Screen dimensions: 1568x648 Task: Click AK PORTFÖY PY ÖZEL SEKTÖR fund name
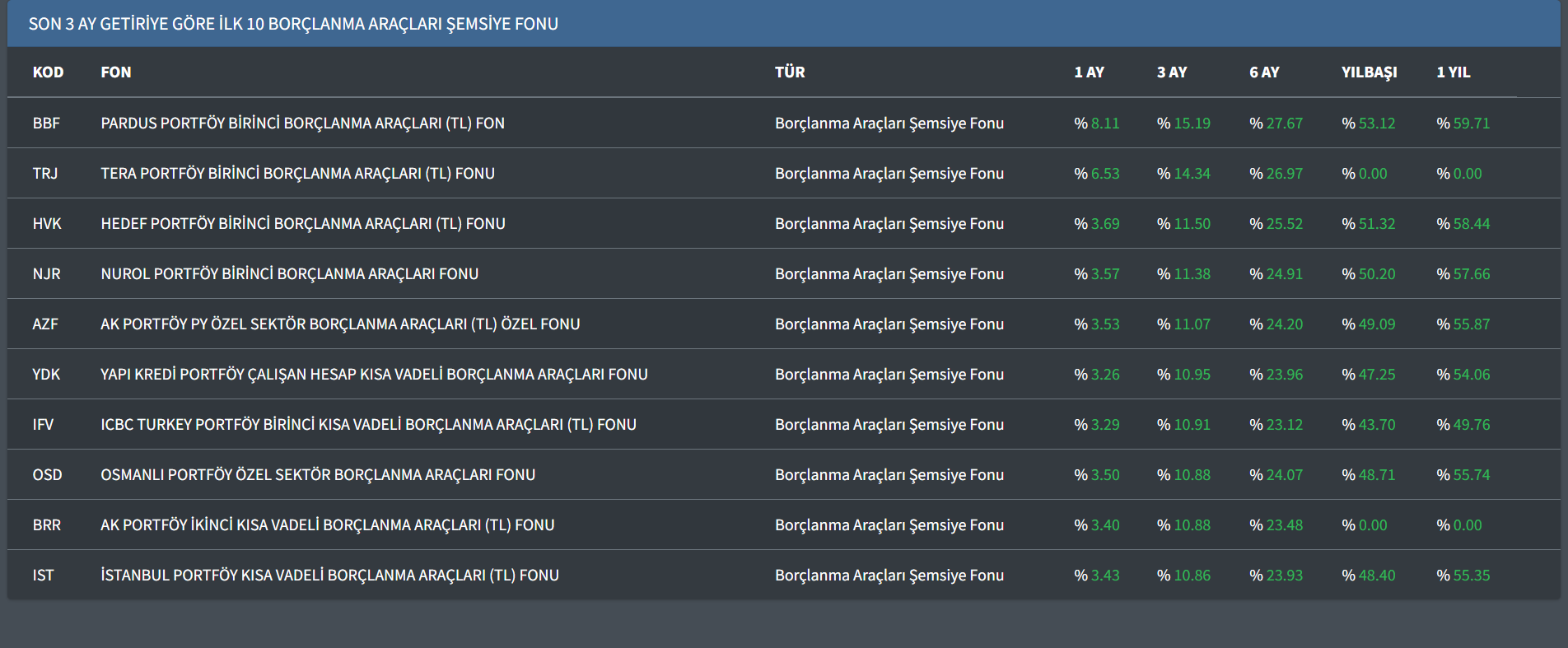coord(340,324)
